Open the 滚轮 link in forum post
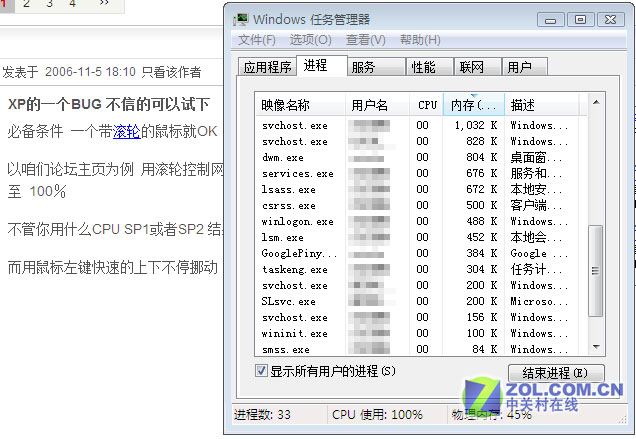 [127, 131]
